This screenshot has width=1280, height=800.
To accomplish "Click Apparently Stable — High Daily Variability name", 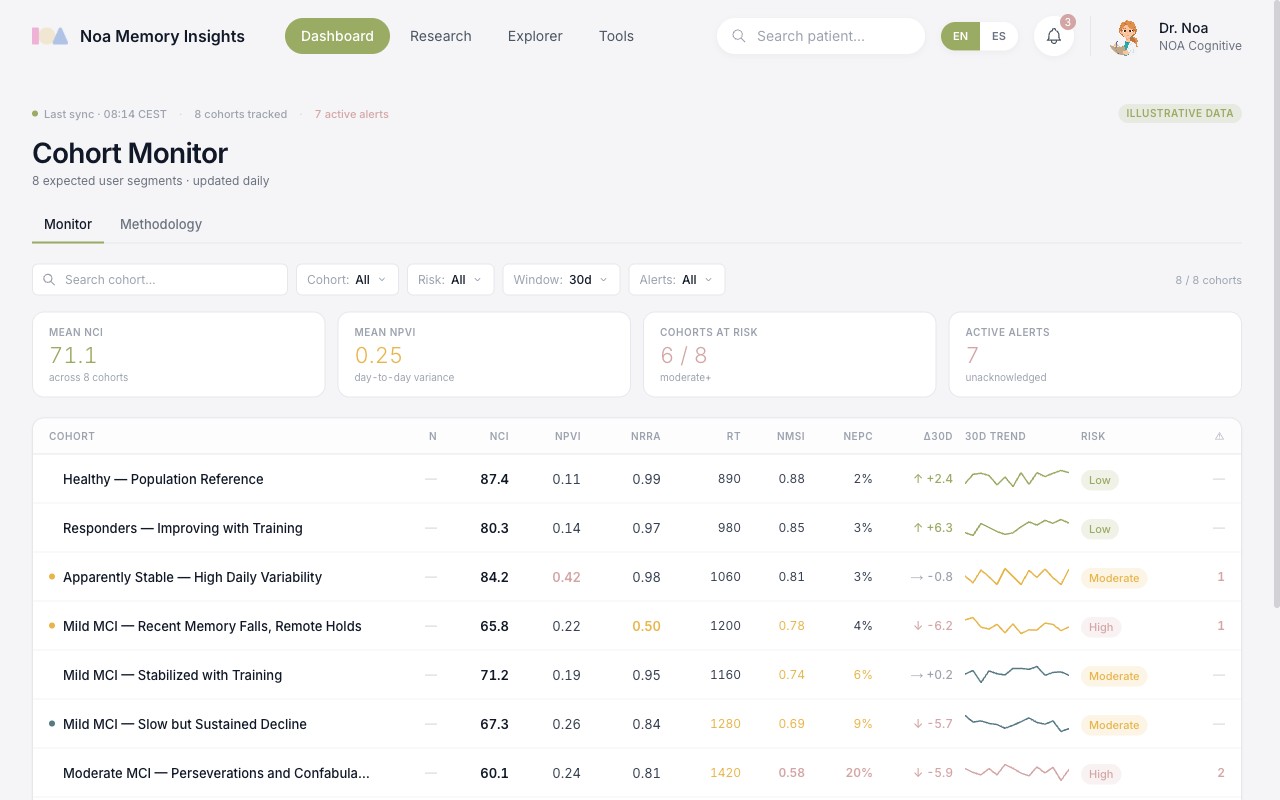I will (192, 577).
